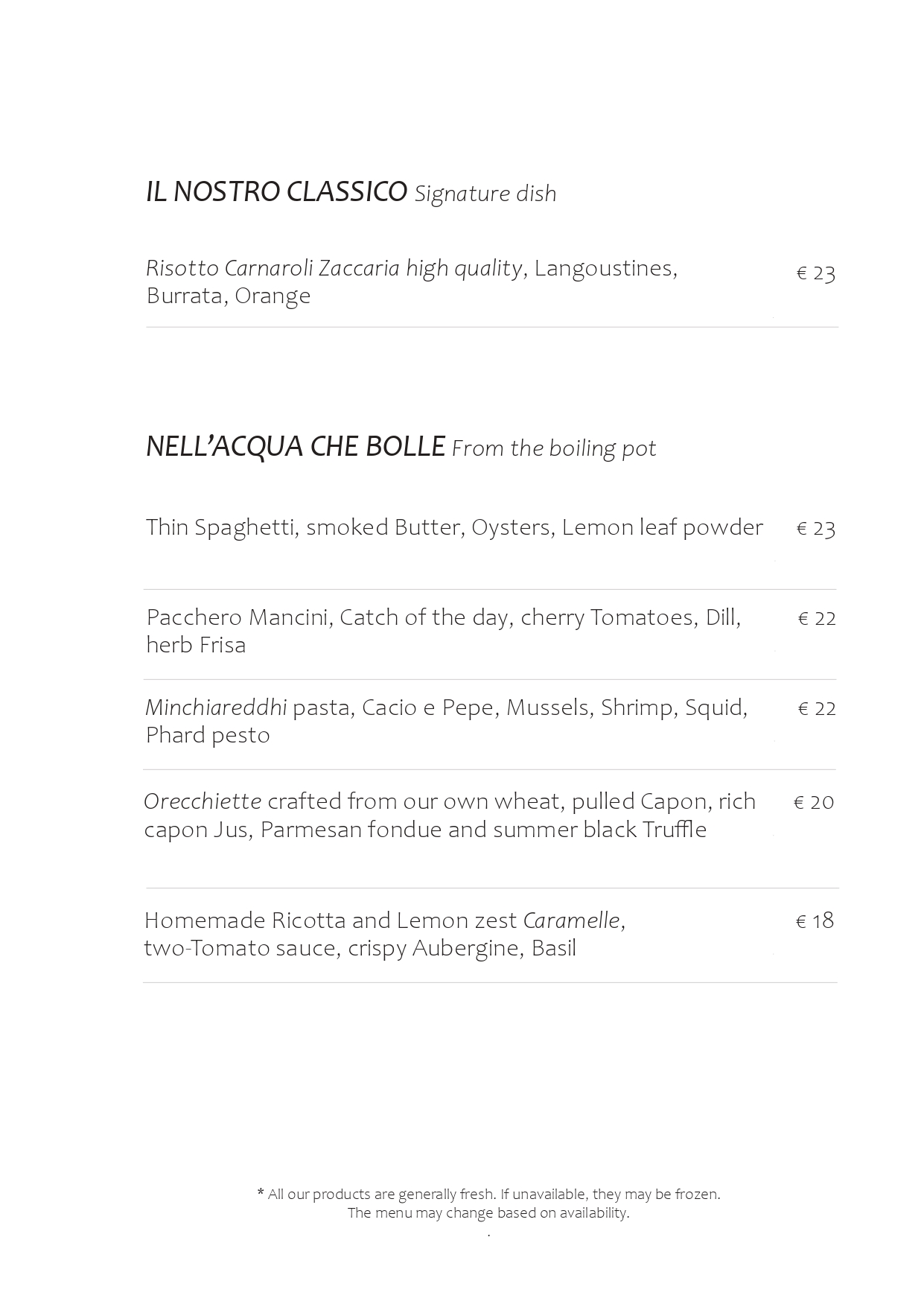Click the Burrata, Orange text line
Viewport: 924px width, 1307px height.
pos(229,296)
